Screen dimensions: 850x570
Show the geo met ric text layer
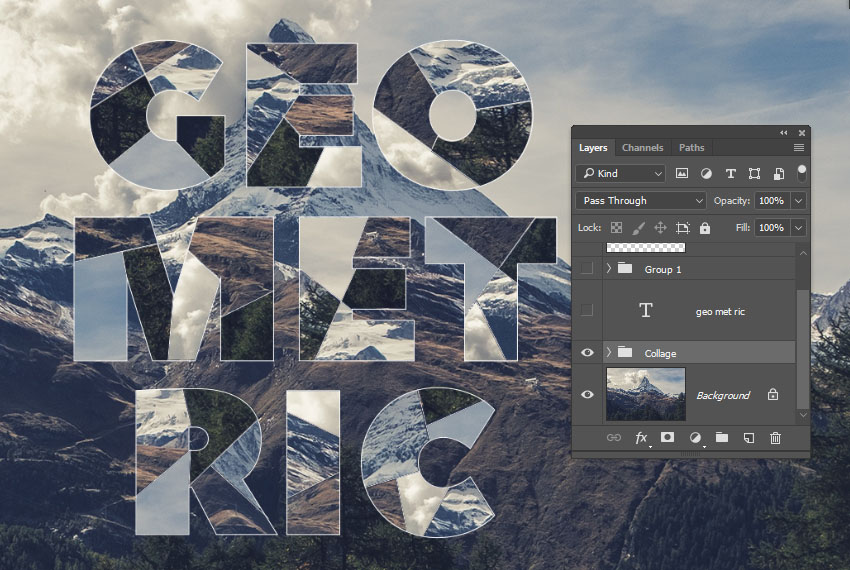[587, 310]
